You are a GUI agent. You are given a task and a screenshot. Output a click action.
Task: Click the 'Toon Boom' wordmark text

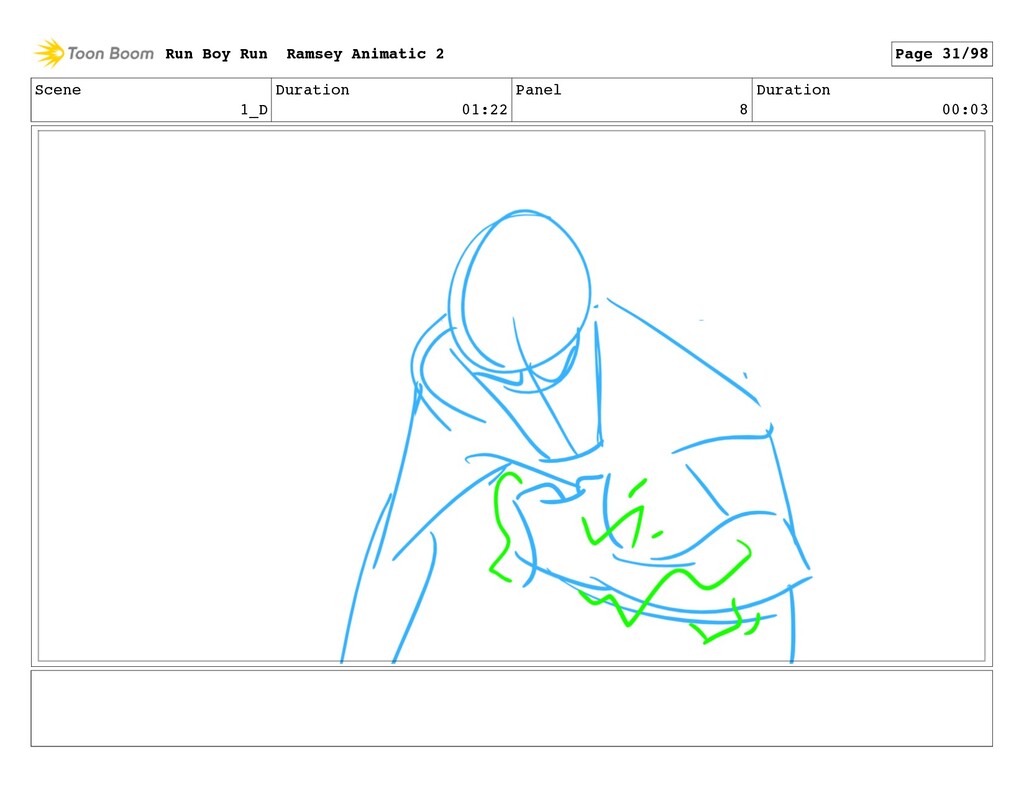pyautogui.click(x=110, y=54)
